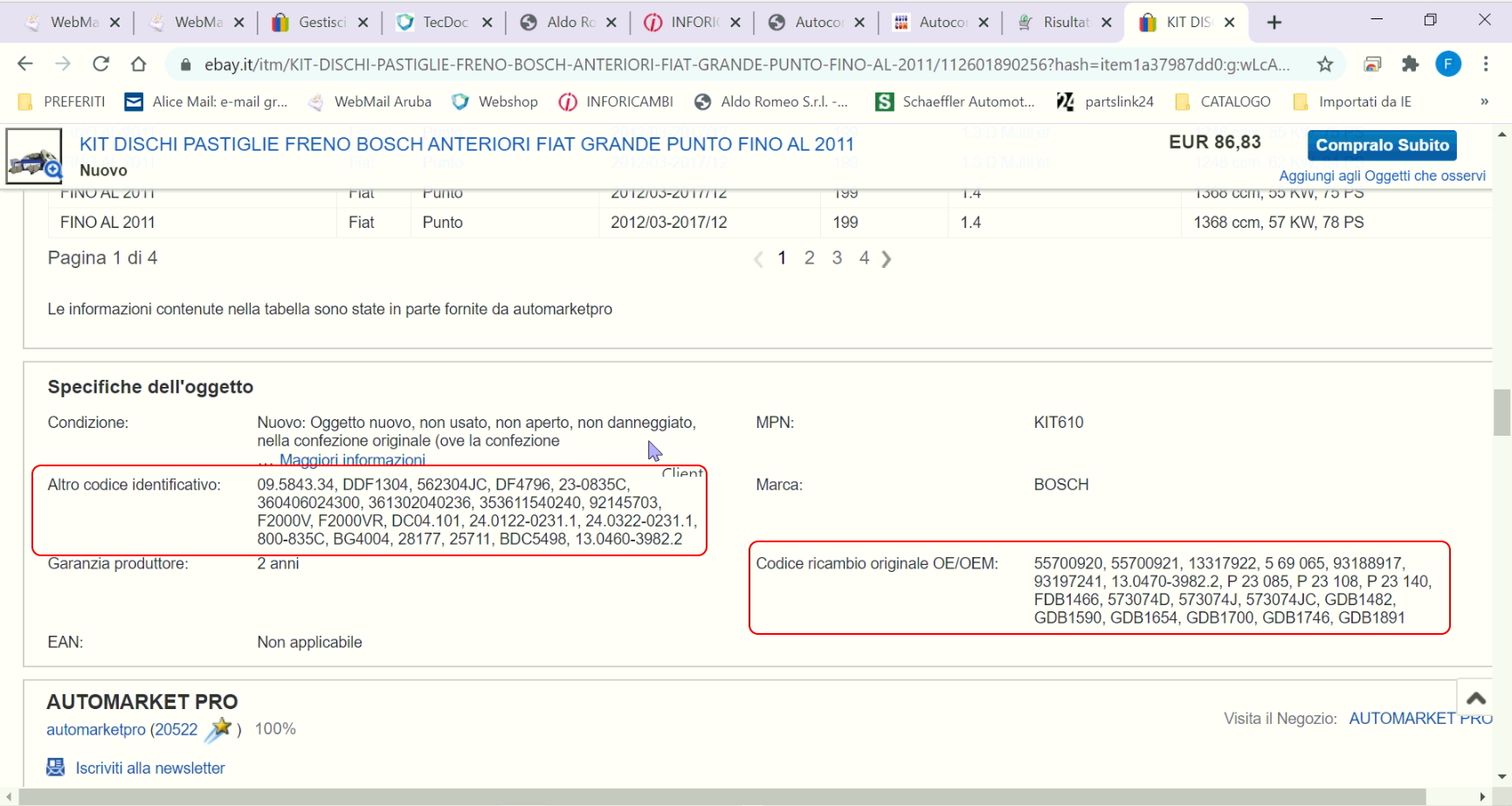
Task: Click Iscriviti alla newsletter link
Action: 150,768
